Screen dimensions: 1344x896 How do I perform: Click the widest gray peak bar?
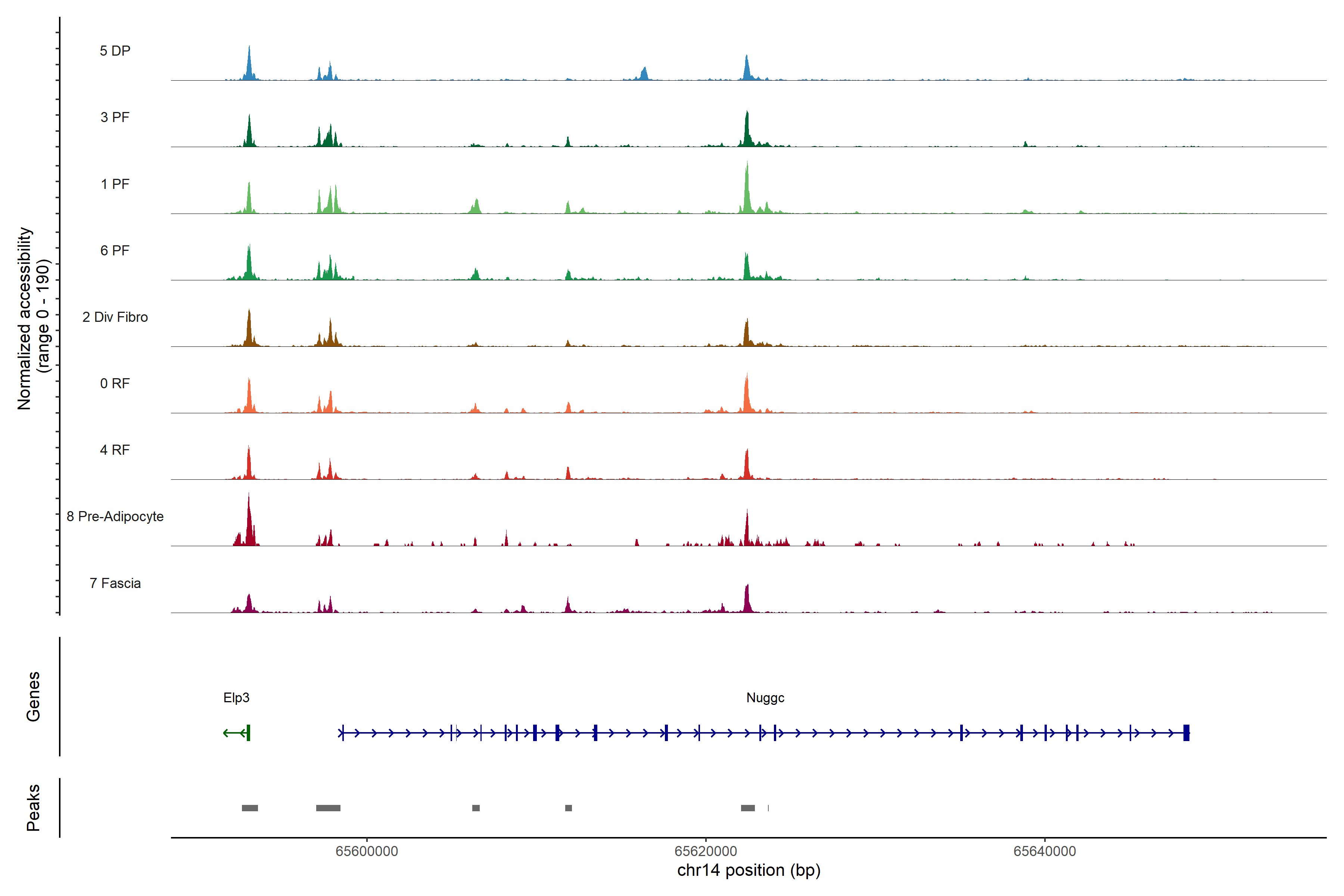328,808
